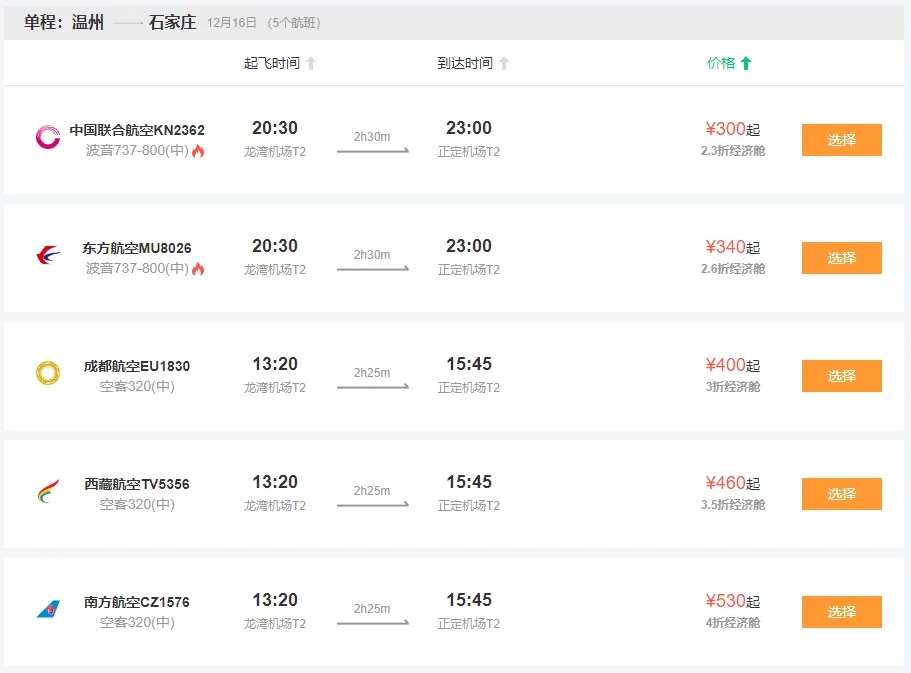Click the China United Airlines logo icon
911x673 pixels.
[x=48, y=138]
